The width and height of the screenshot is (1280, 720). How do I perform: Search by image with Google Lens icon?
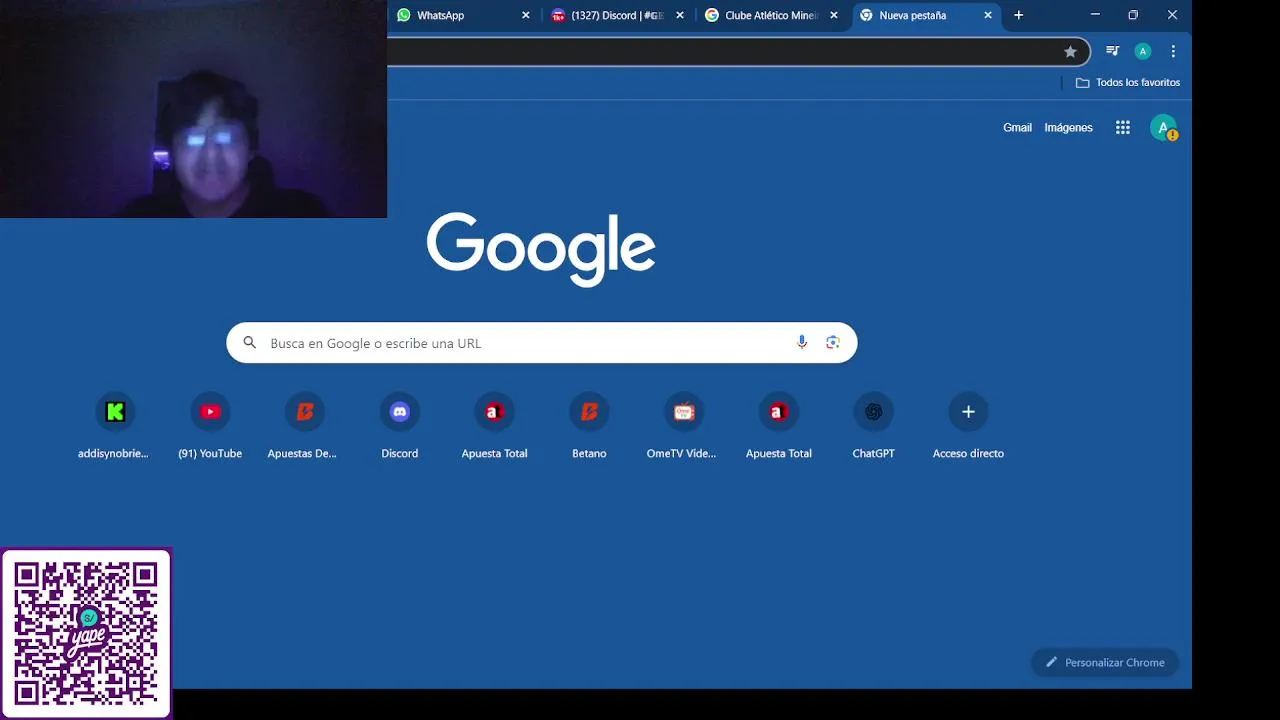pos(833,342)
